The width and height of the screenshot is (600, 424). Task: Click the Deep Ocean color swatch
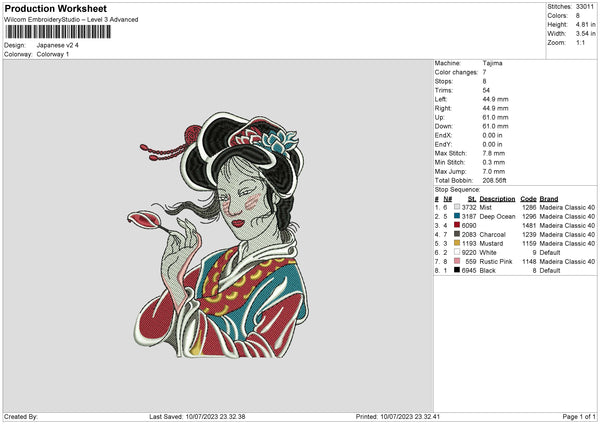point(457,216)
